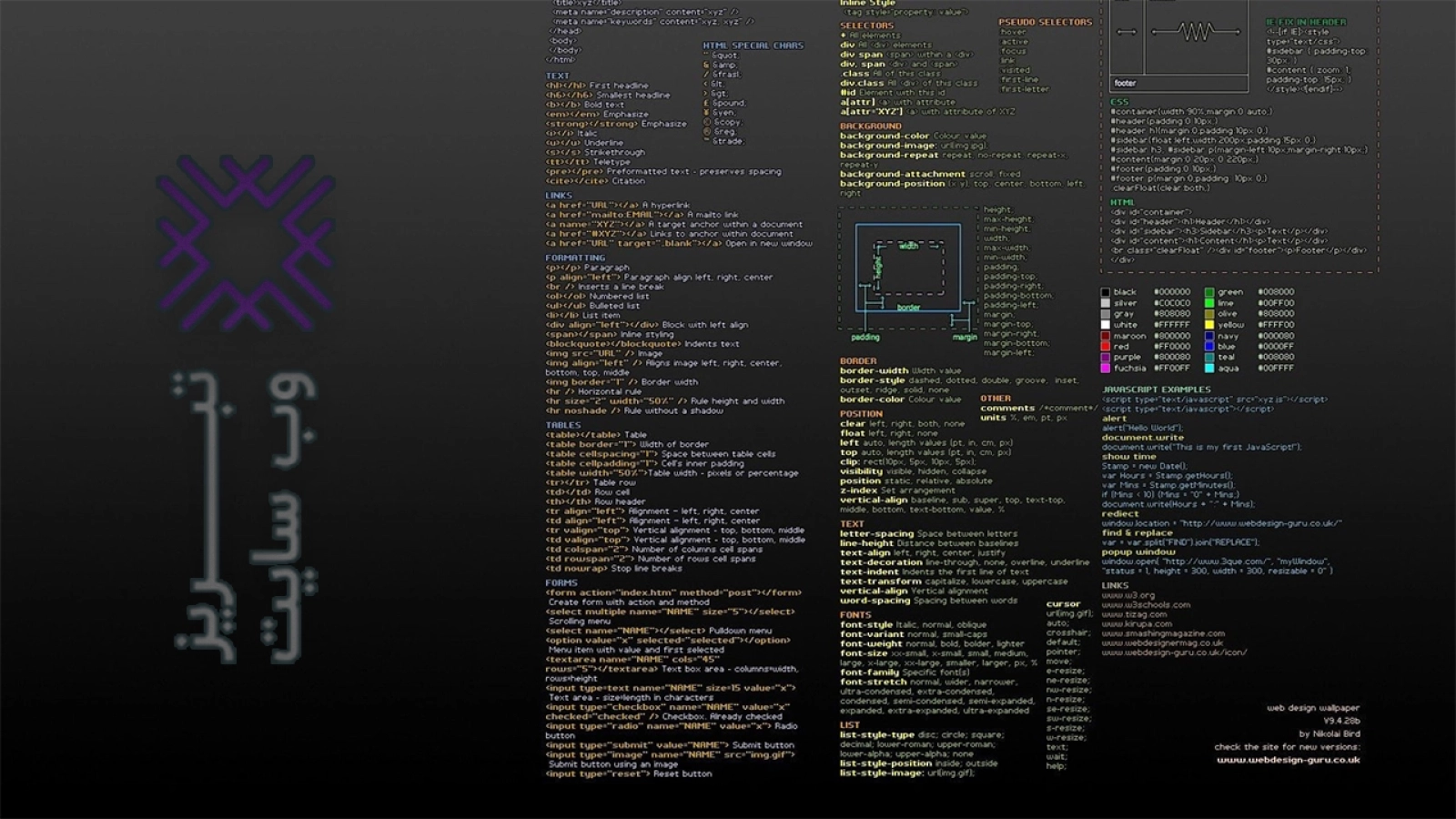Pick the green color swatch
This screenshot has height=819, width=1456.
tap(1209, 292)
